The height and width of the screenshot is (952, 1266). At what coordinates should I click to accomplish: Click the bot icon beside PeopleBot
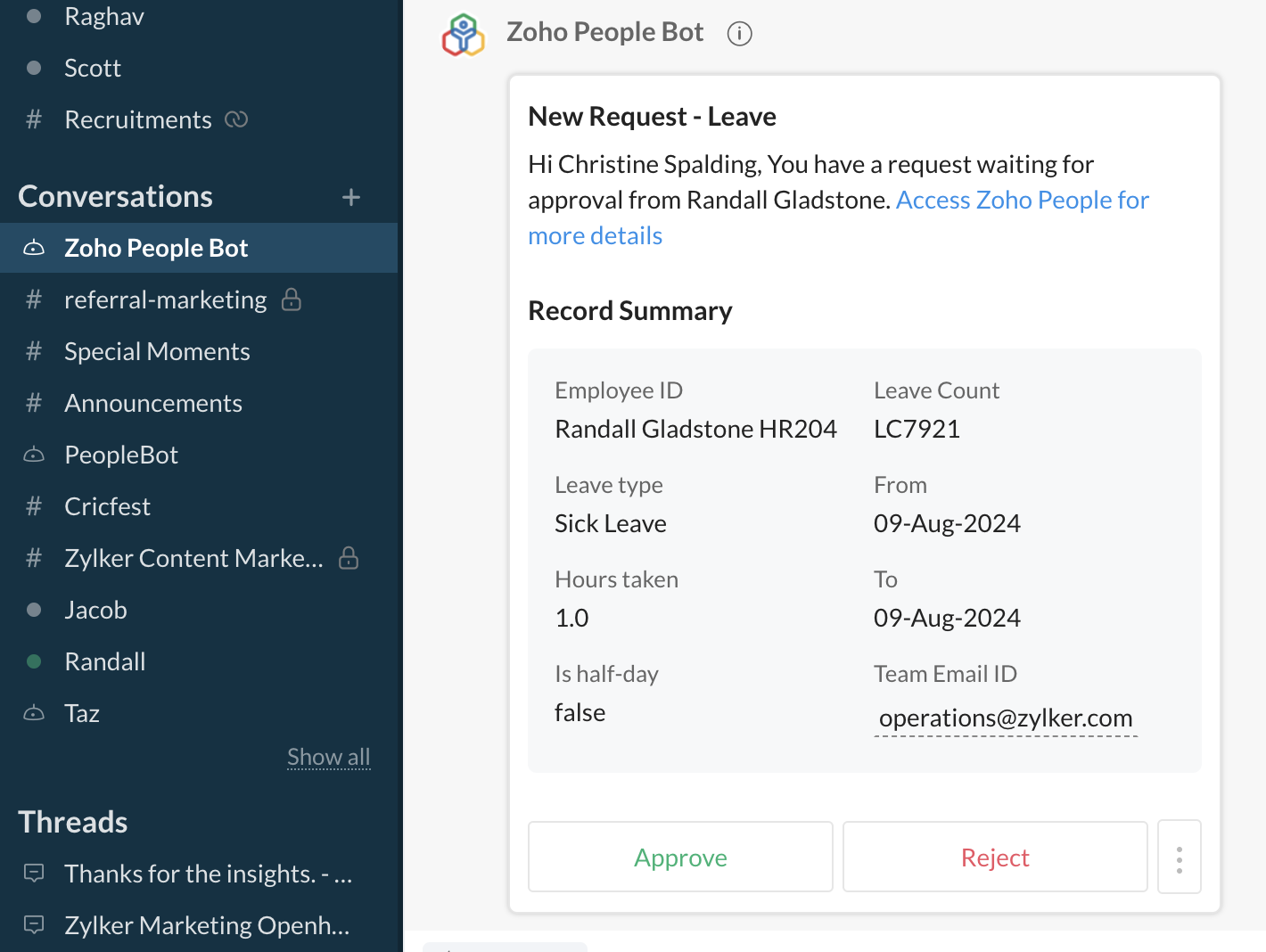click(x=34, y=455)
